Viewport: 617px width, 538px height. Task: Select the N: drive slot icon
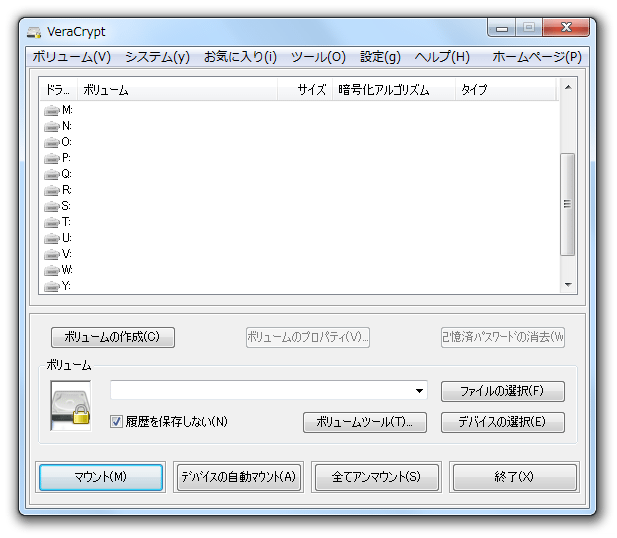52,127
